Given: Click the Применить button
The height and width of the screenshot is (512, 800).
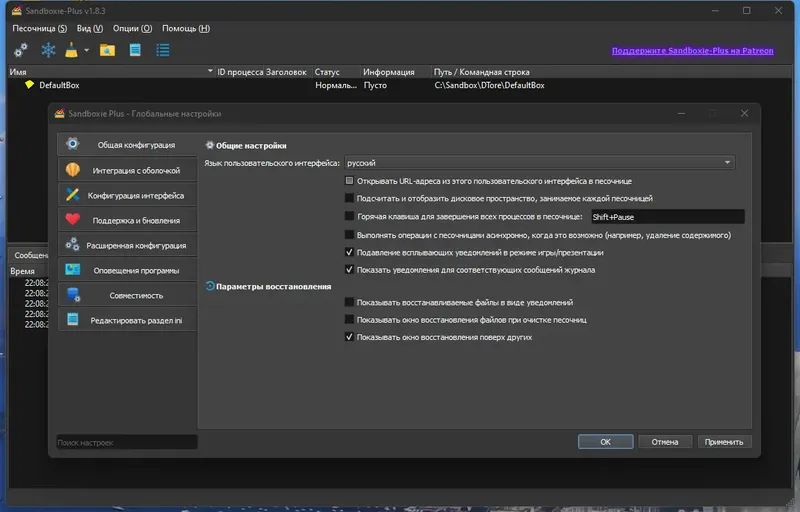Looking at the screenshot, I should (724, 442).
